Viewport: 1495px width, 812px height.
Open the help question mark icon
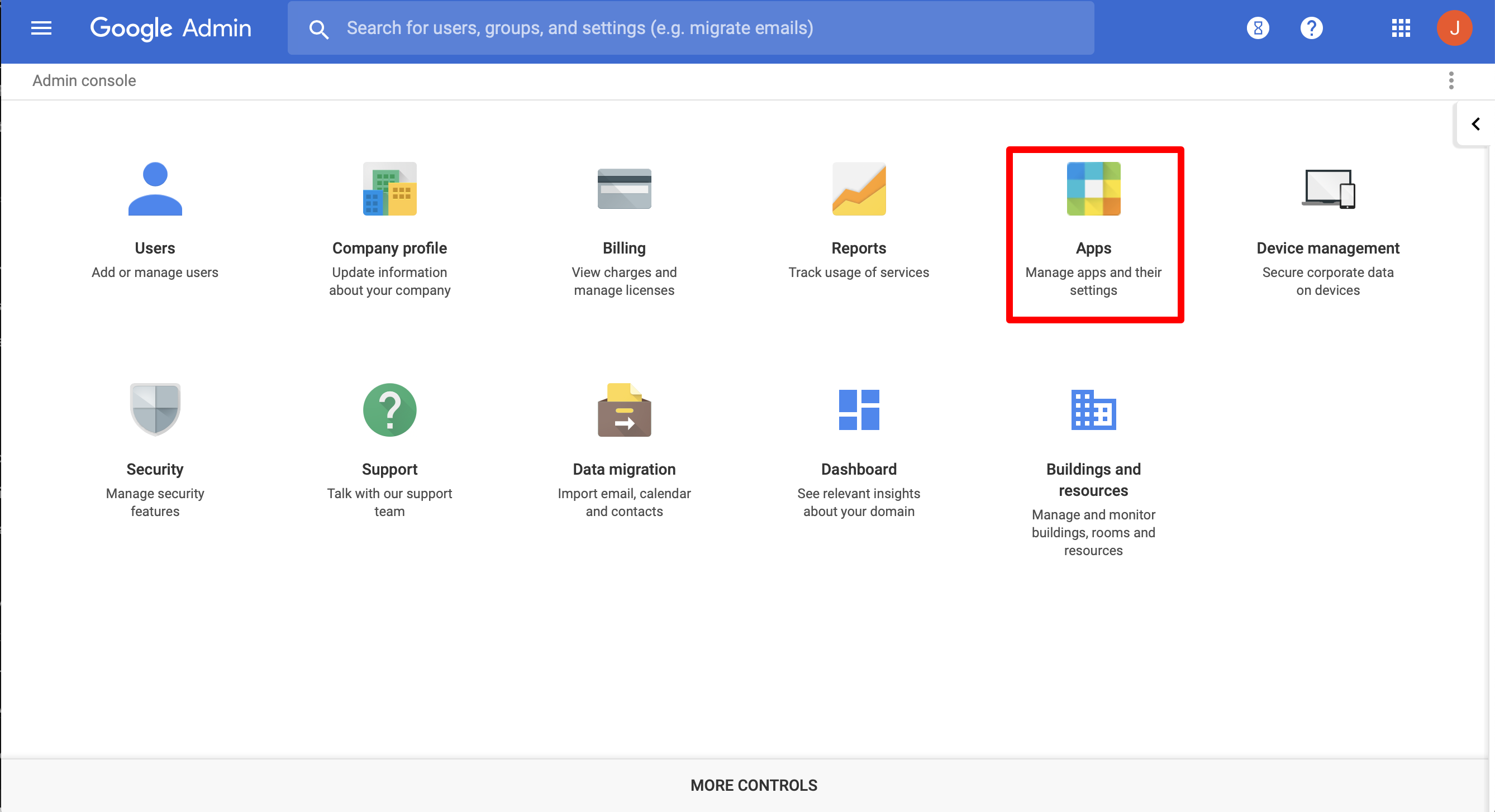[1311, 28]
